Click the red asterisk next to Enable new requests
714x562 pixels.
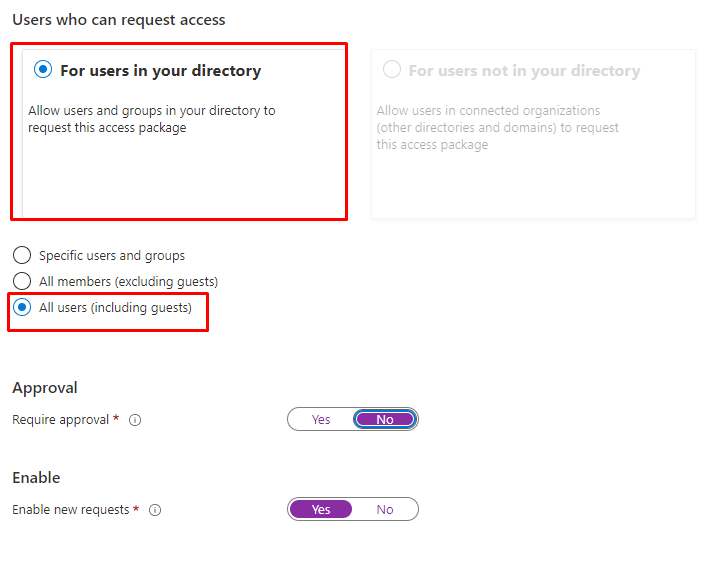pyautogui.click(x=136, y=509)
